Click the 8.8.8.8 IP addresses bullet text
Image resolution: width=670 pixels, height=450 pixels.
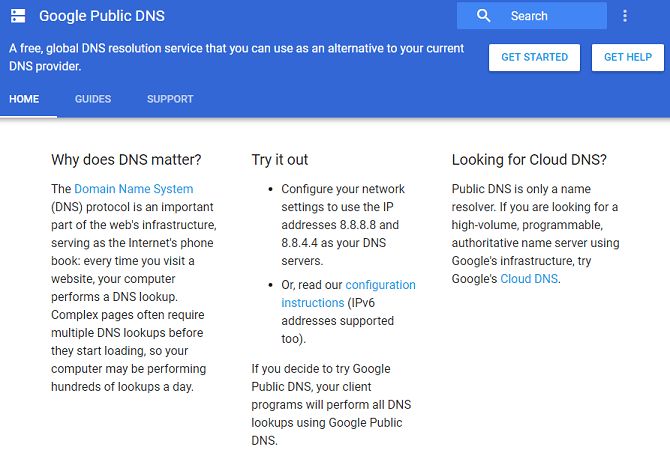pos(343,225)
